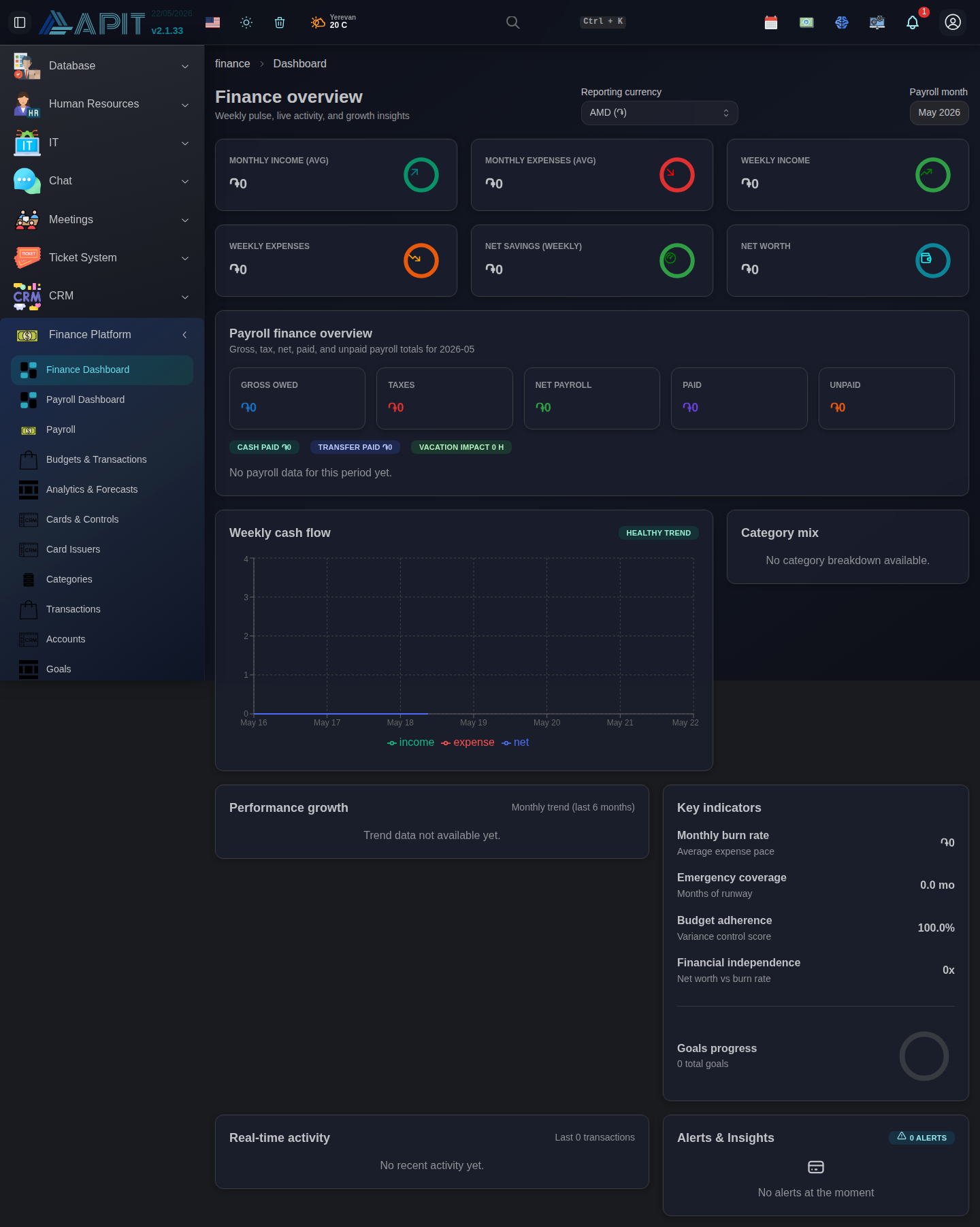Screen dimensions: 980x1227
Task: Open Analytics & Forecasts menu item
Action: [102, 490]
